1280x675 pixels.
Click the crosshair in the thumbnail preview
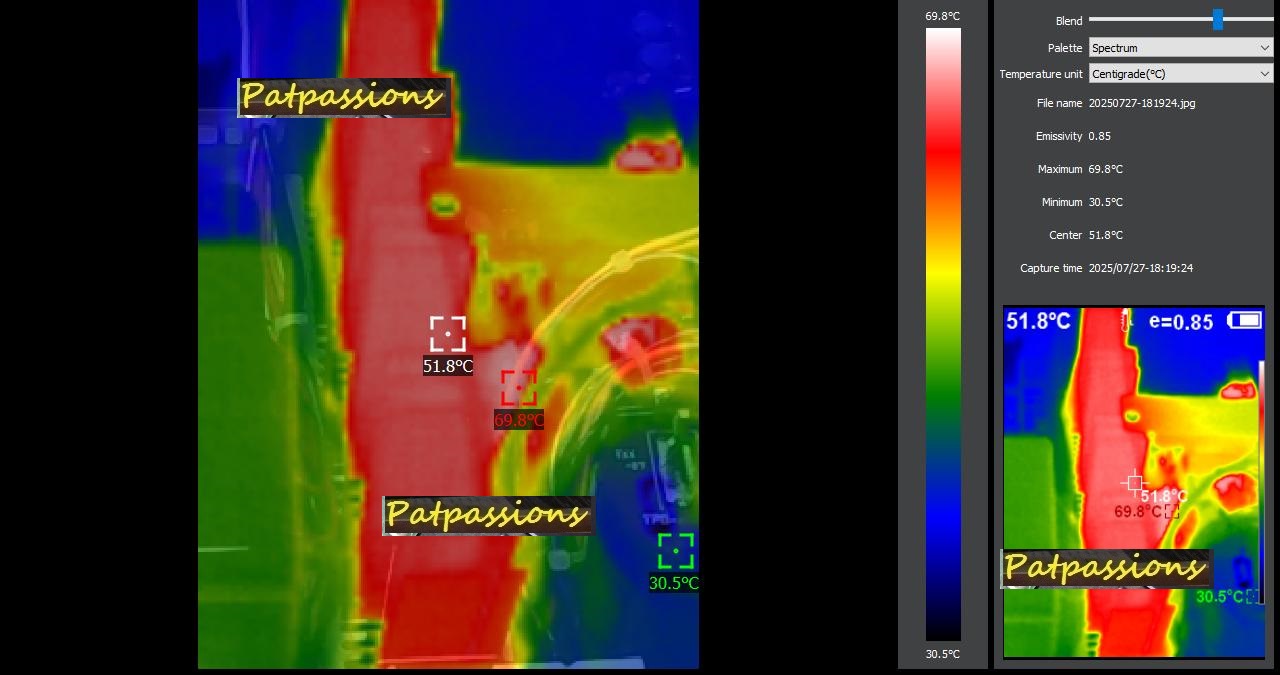tap(1135, 483)
